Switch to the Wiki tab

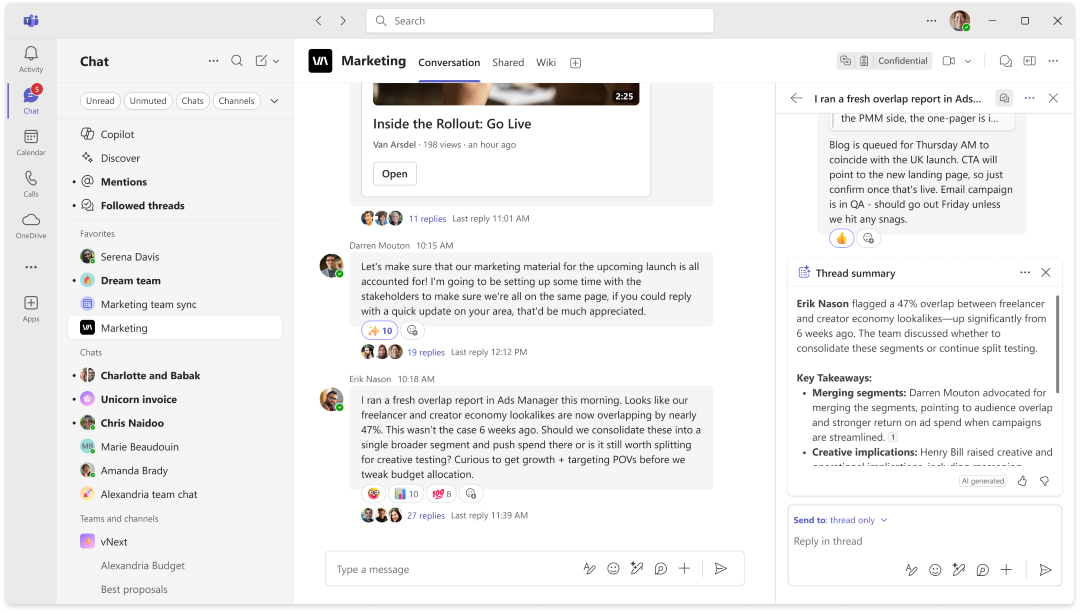click(x=546, y=62)
